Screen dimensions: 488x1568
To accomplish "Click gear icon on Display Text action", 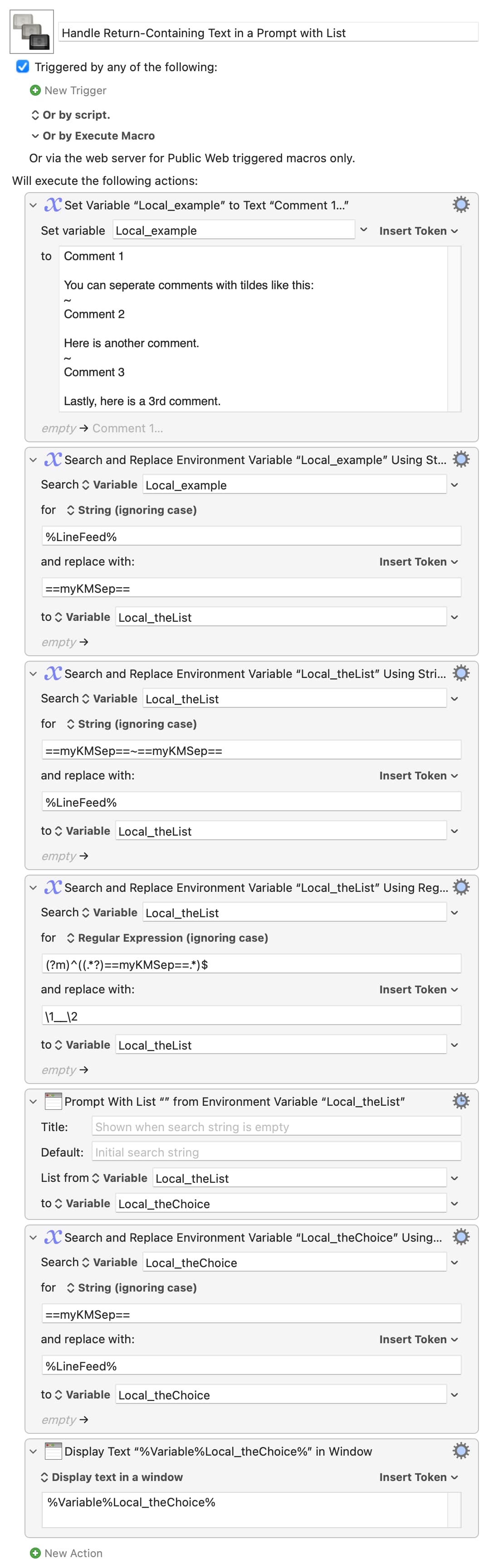I will (461, 1451).
